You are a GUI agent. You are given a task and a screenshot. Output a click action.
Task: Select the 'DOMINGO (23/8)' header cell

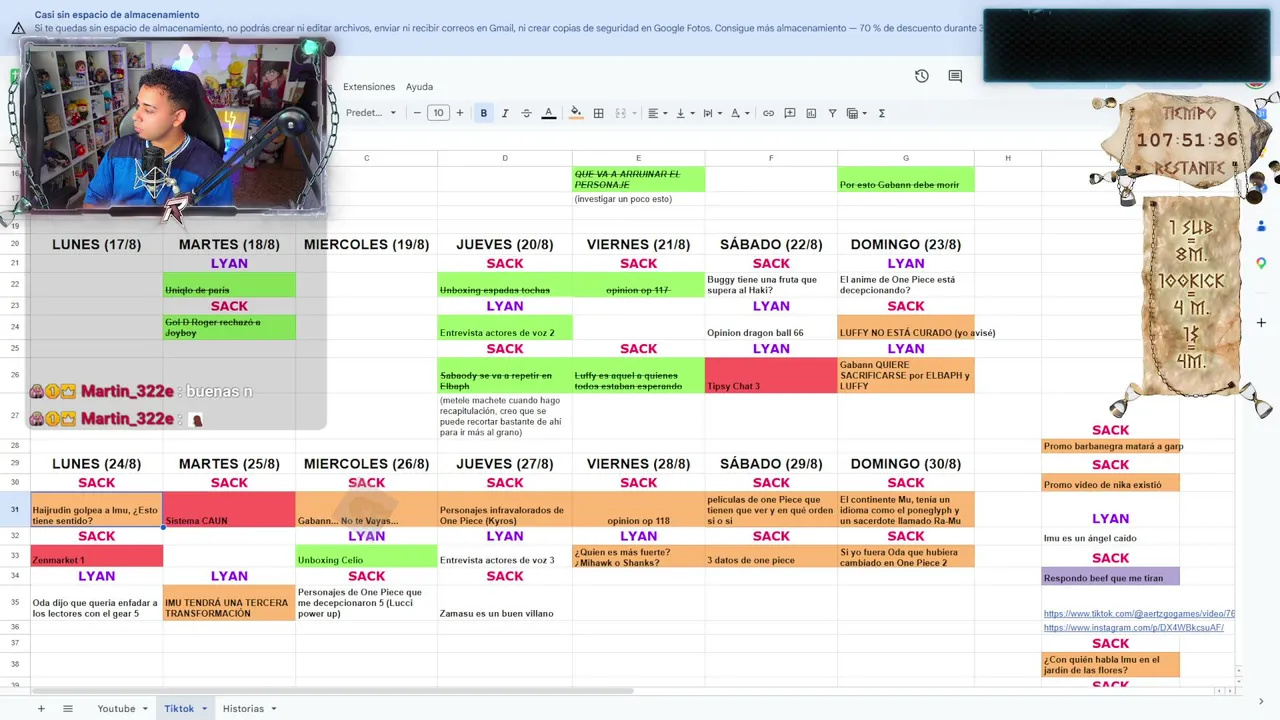tap(906, 244)
